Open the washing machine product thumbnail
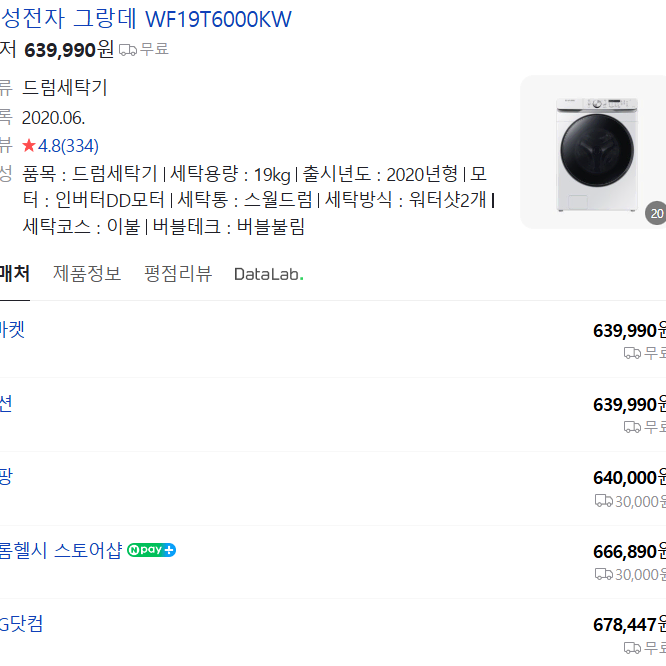The width and height of the screenshot is (666, 666). [x=593, y=152]
